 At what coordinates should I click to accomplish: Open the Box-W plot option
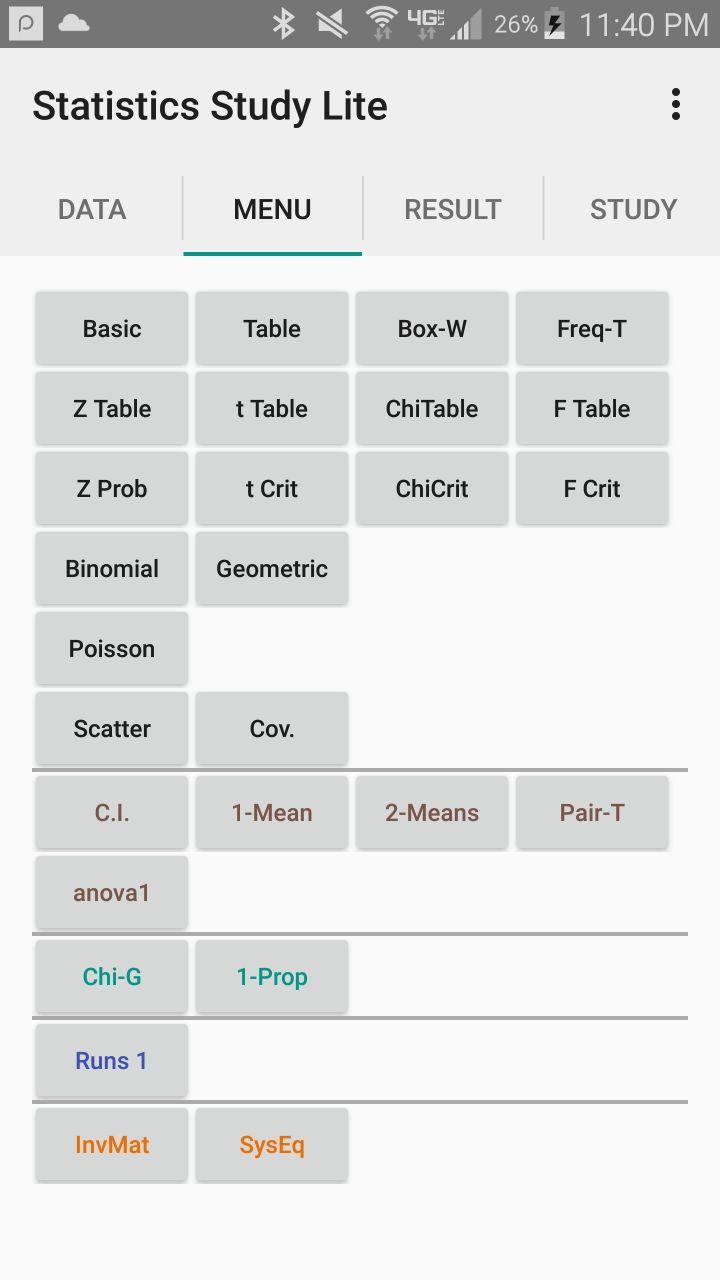click(x=432, y=329)
